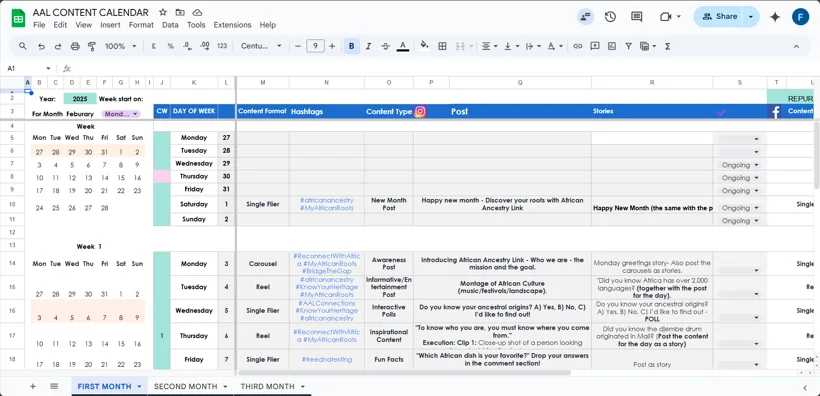
Task: Open the Format menu
Action: (141, 25)
